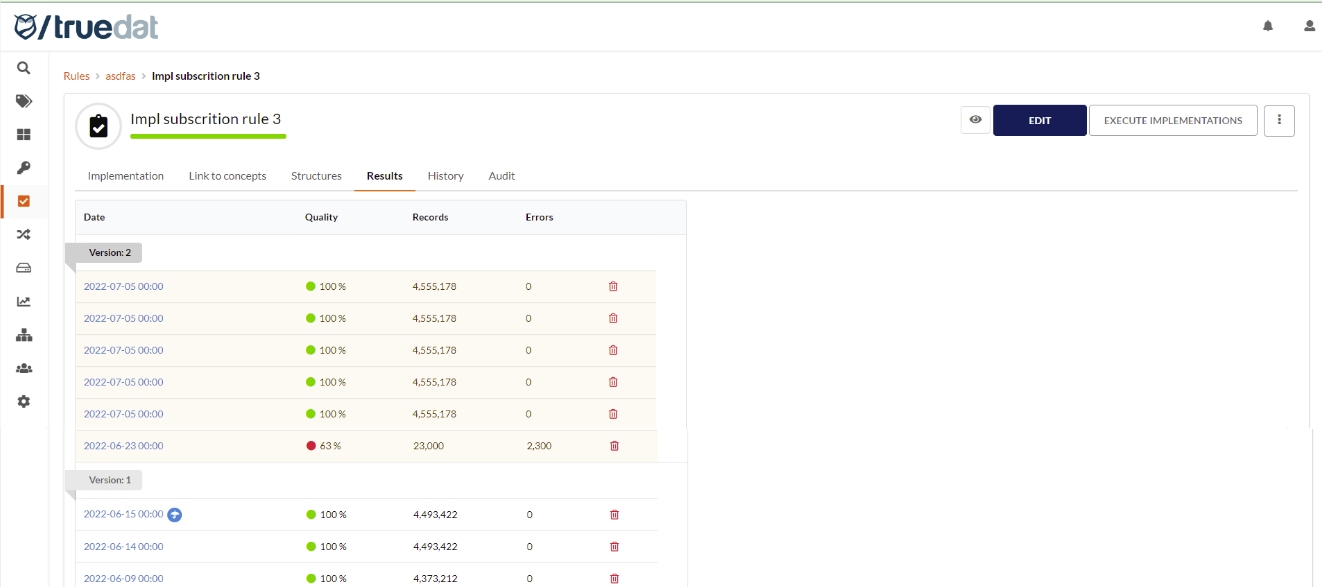Open the Link to concepts tab
This screenshot has width=1322, height=587.
tap(227, 176)
